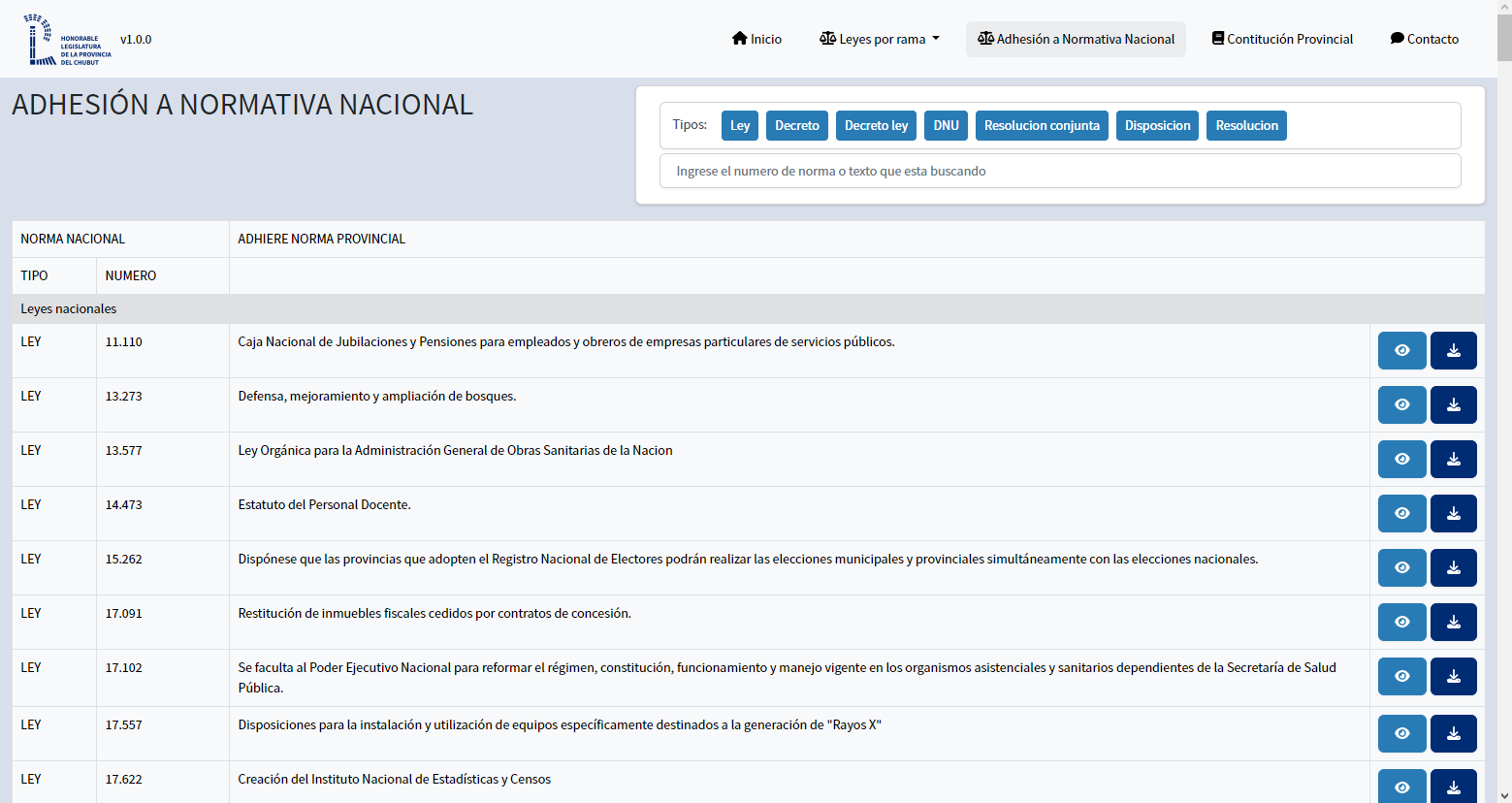Download Estatuto del Personal Docente law
This screenshot has width=1512, height=803.
[1453, 514]
